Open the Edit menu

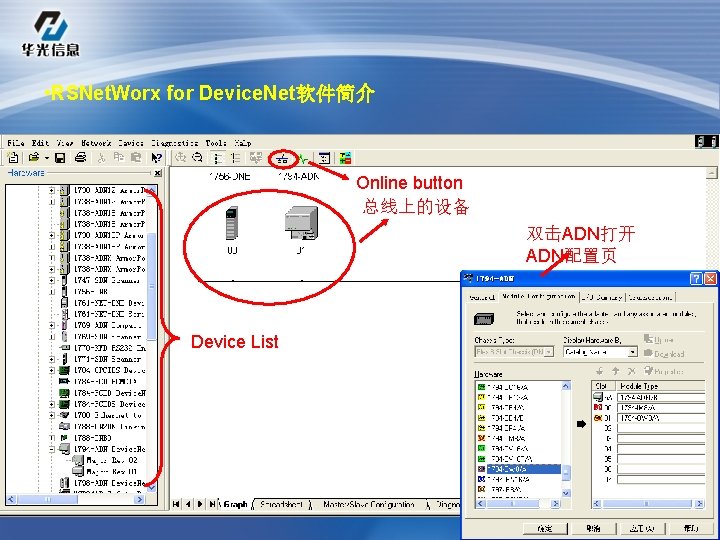coord(40,143)
